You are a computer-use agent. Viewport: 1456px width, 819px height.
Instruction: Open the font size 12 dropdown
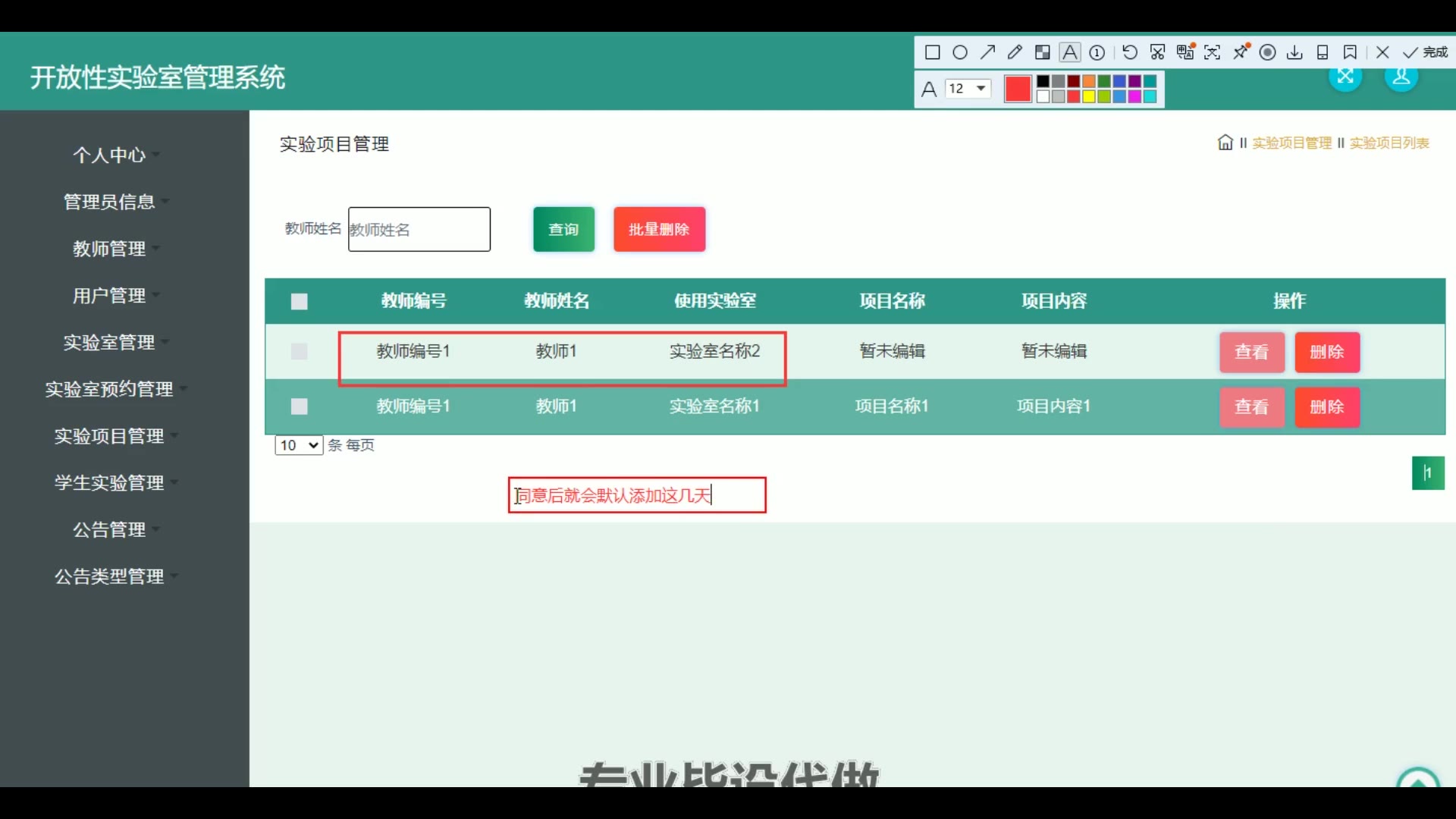coord(968,89)
